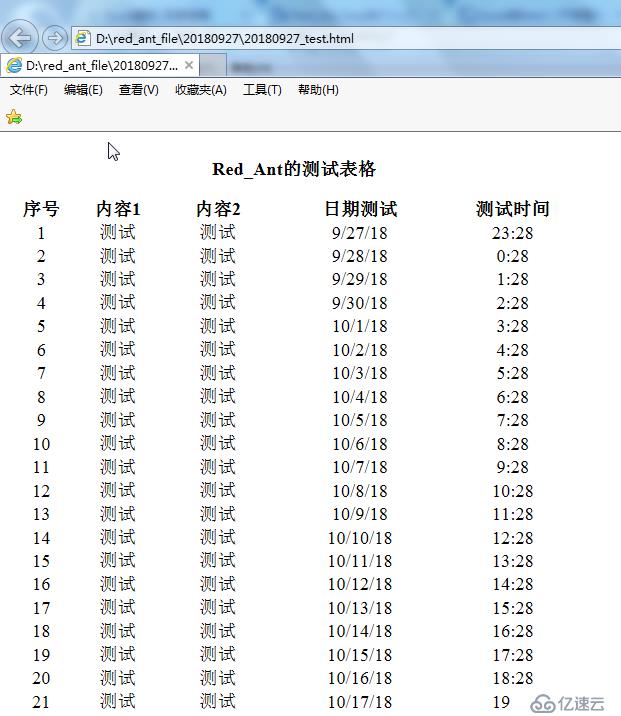Click the 内容2 column header
The image size is (621, 716).
(218, 209)
